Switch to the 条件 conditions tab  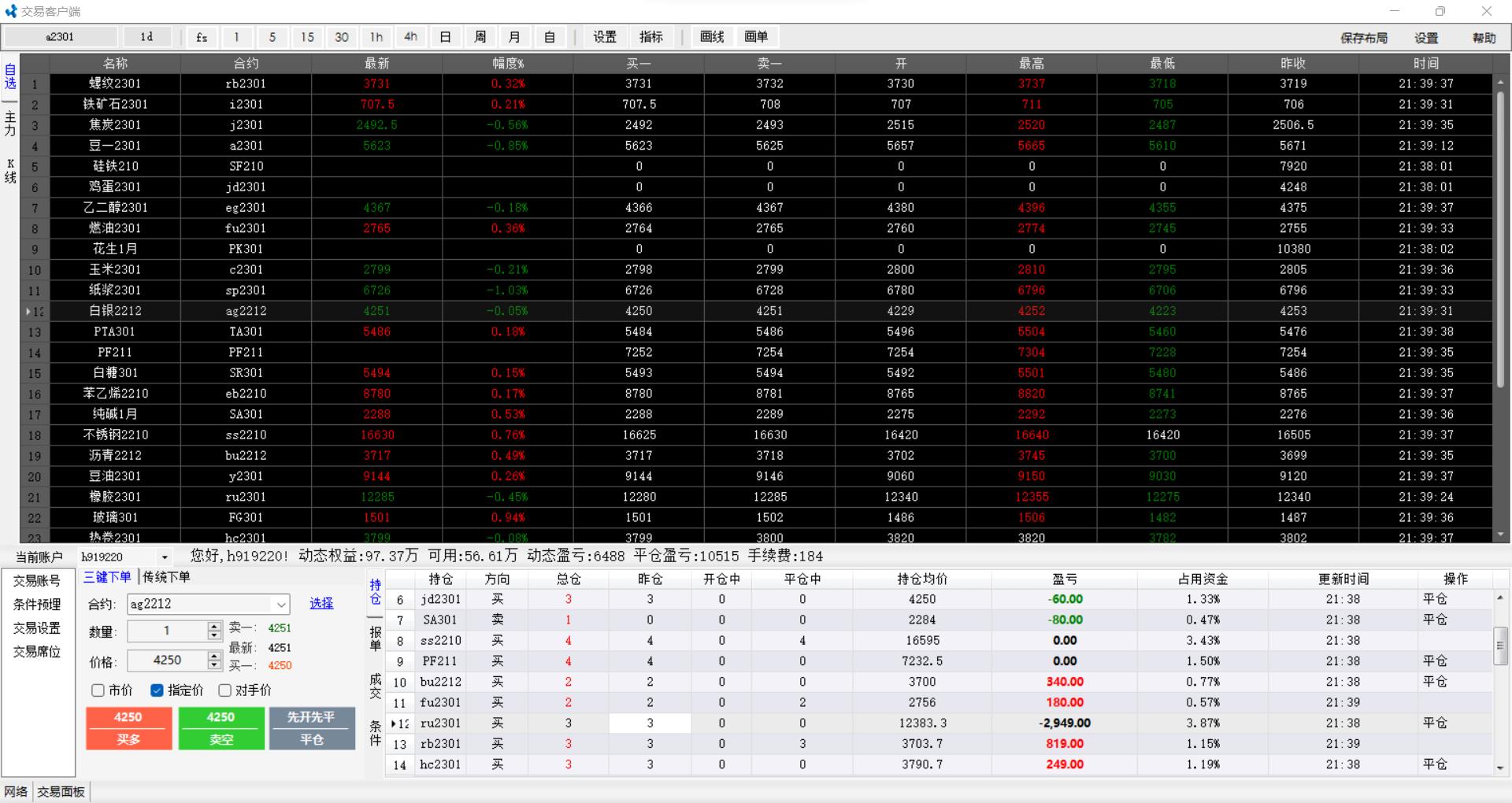(x=376, y=733)
